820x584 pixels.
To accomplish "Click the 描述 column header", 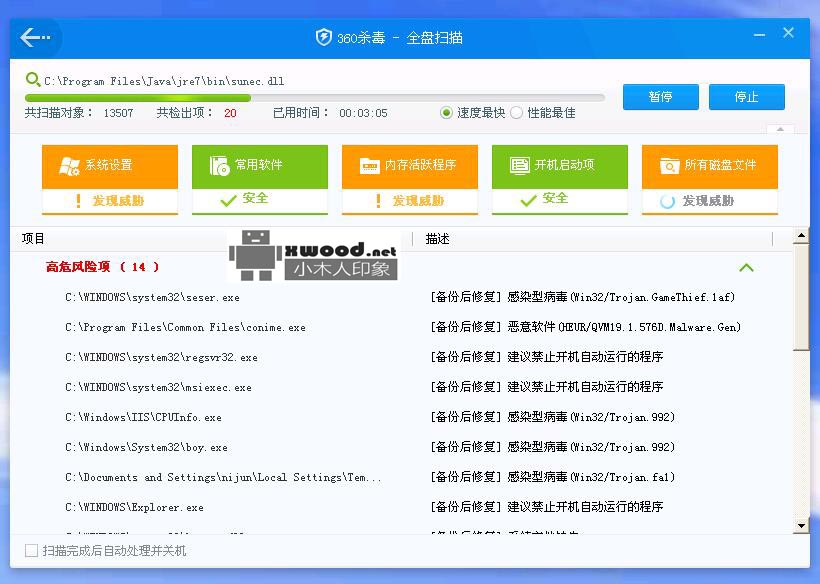I will tap(438, 239).
